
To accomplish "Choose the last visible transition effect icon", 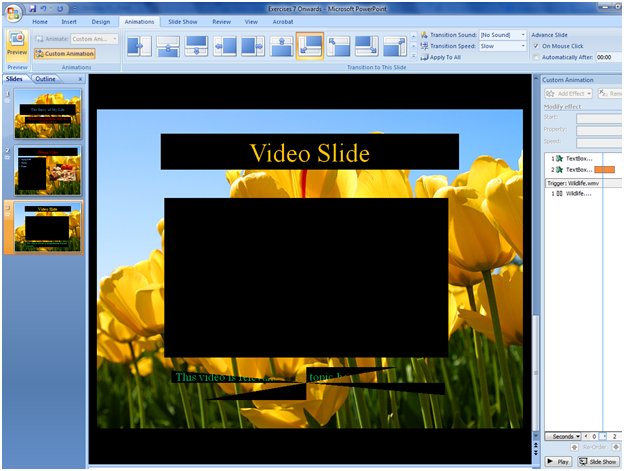I will coord(394,46).
